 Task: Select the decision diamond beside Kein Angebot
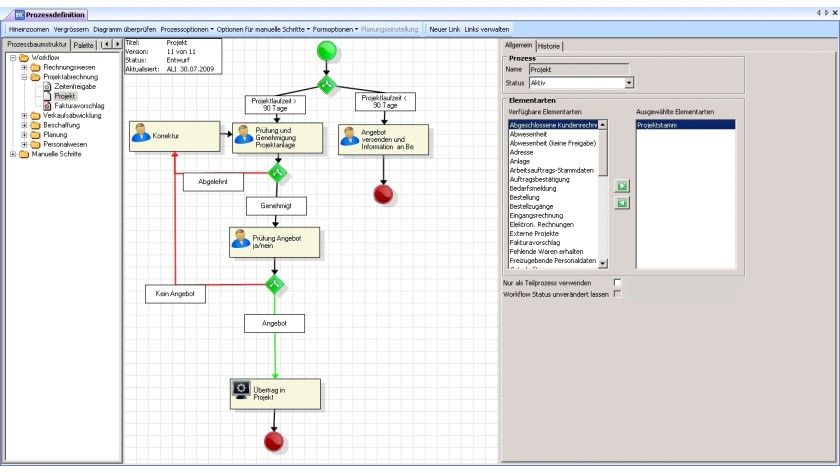[275, 284]
